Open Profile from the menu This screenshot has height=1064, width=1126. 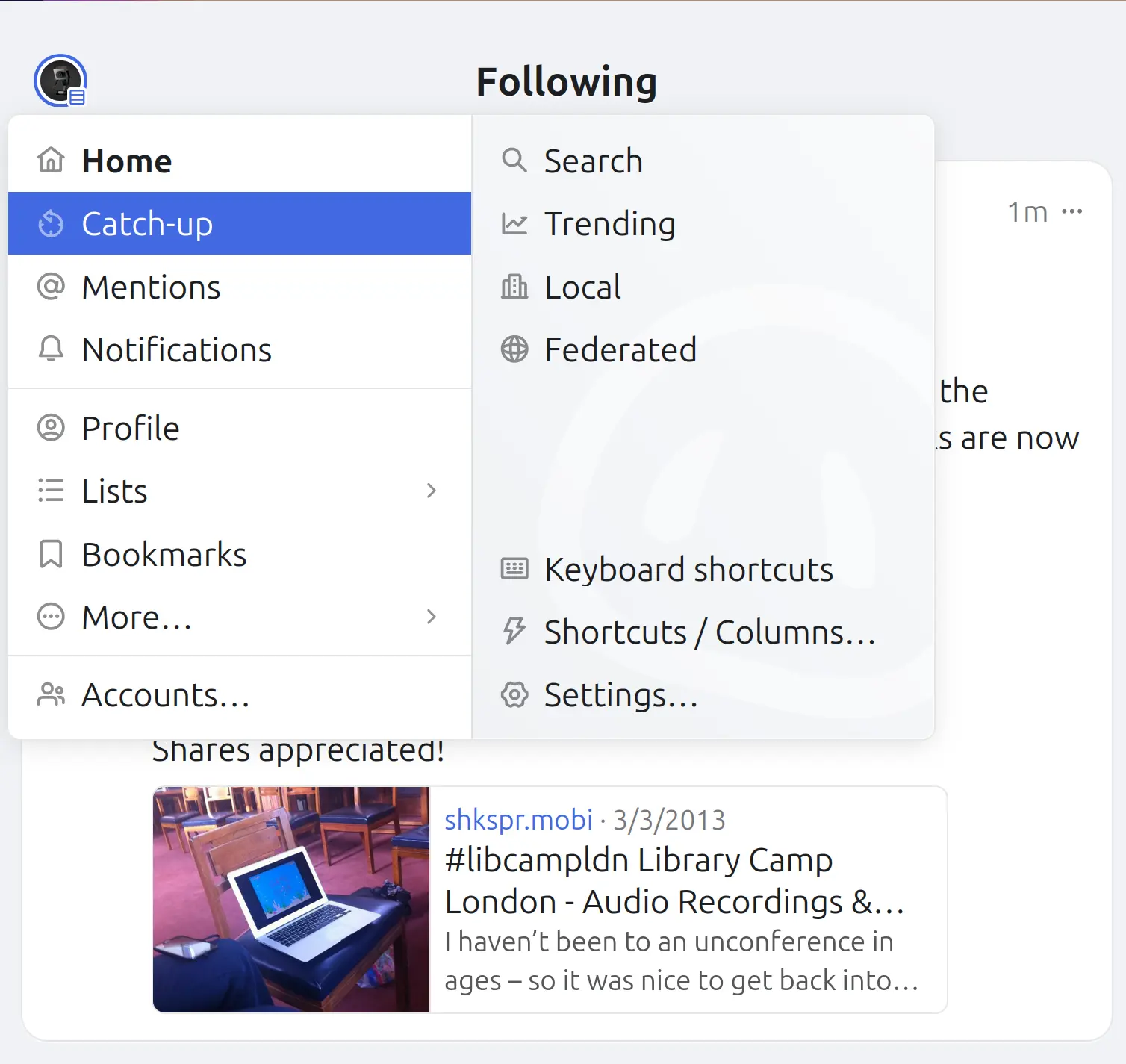pyautogui.click(x=240, y=428)
